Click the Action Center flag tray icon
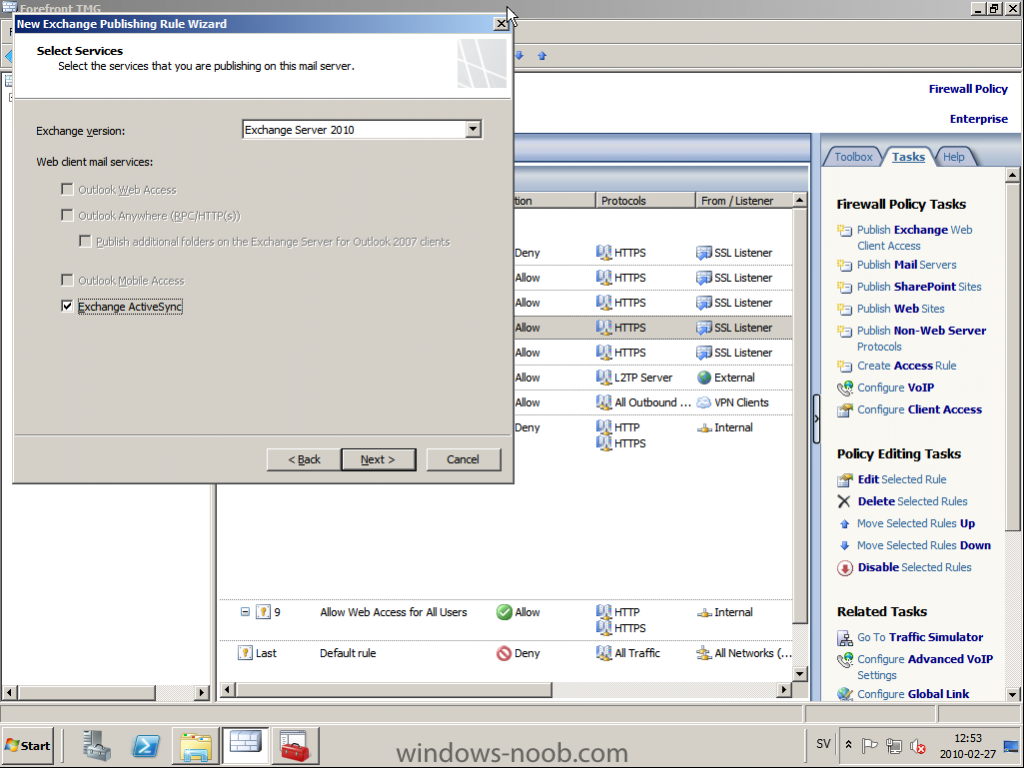The image size is (1024, 768). point(869,746)
